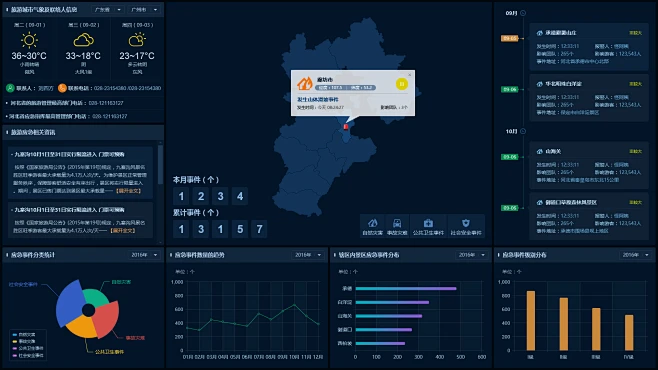Click the orange telephone icon

click(62, 88)
